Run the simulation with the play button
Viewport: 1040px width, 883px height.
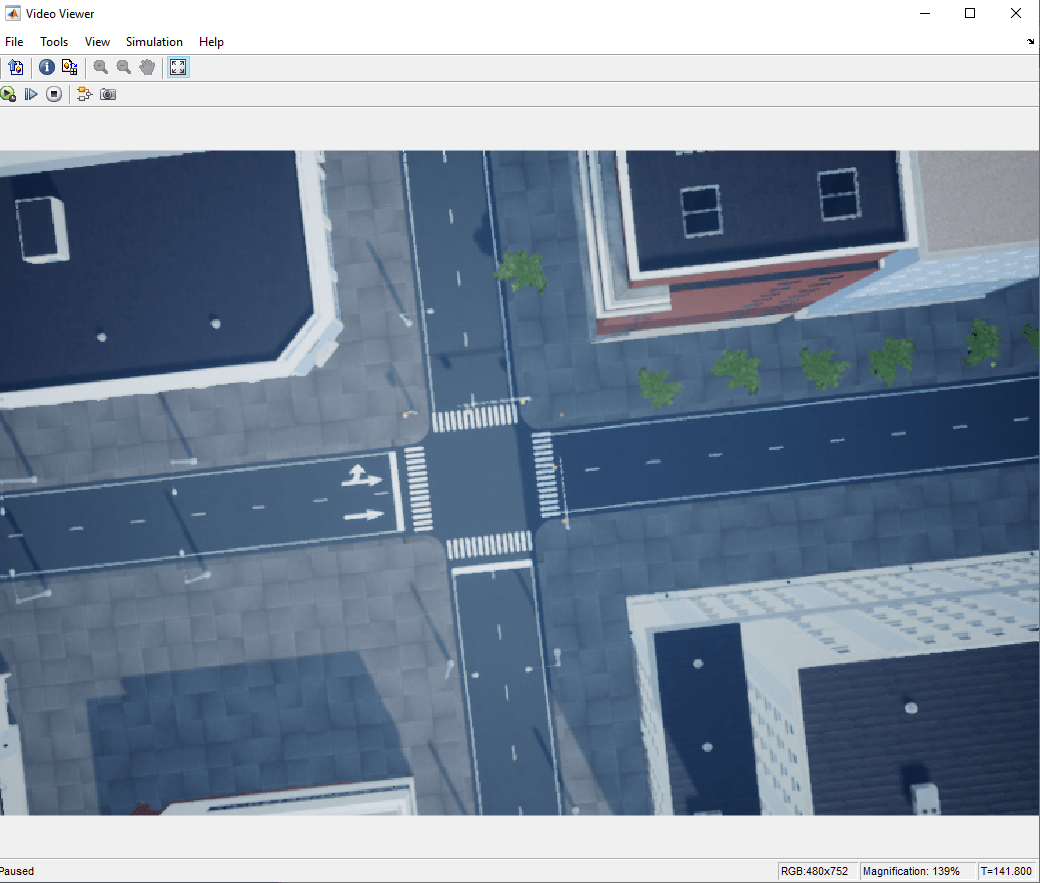coord(8,94)
